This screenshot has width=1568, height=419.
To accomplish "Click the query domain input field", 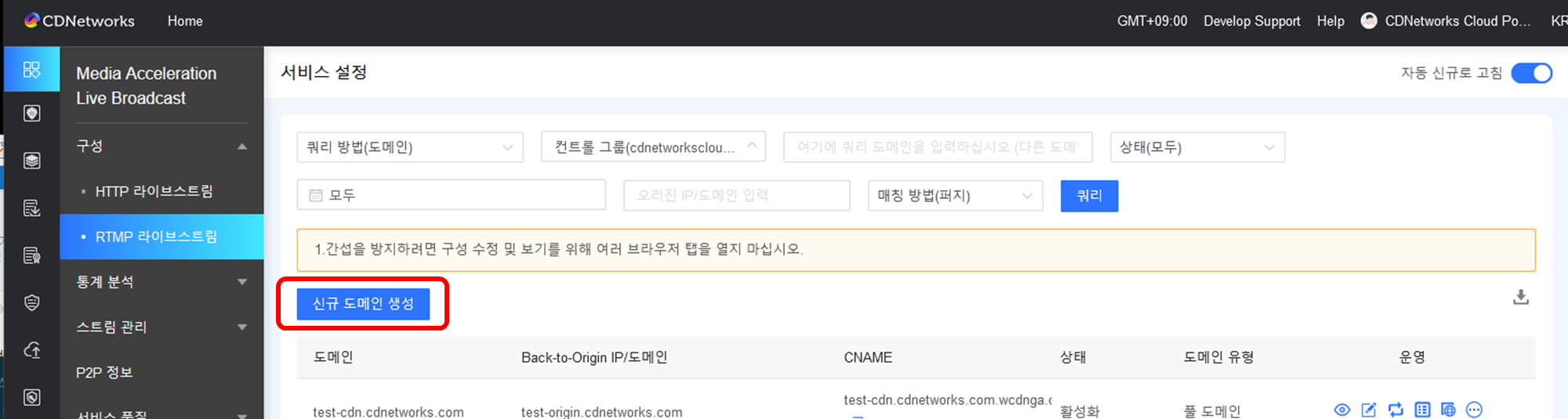I will tap(937, 147).
